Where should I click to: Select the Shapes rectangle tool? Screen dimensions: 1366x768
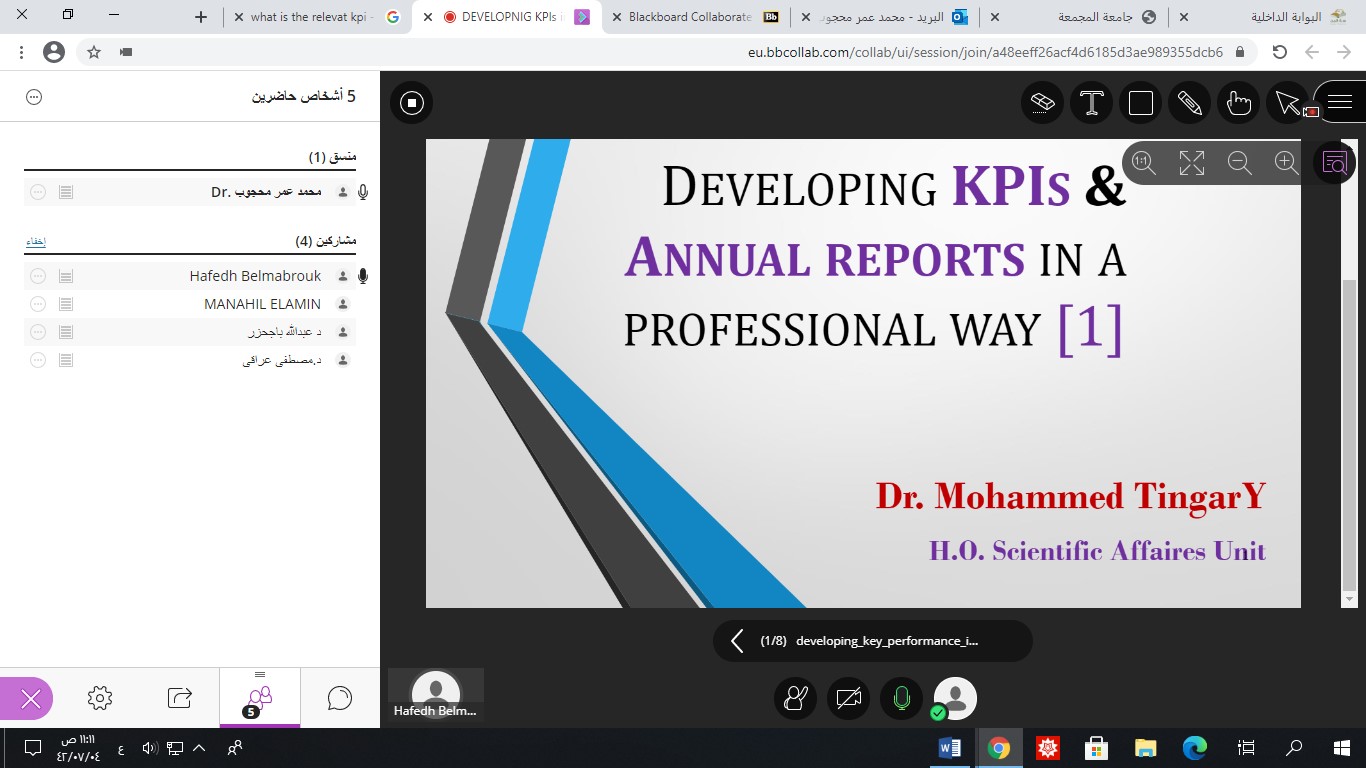click(x=1141, y=102)
